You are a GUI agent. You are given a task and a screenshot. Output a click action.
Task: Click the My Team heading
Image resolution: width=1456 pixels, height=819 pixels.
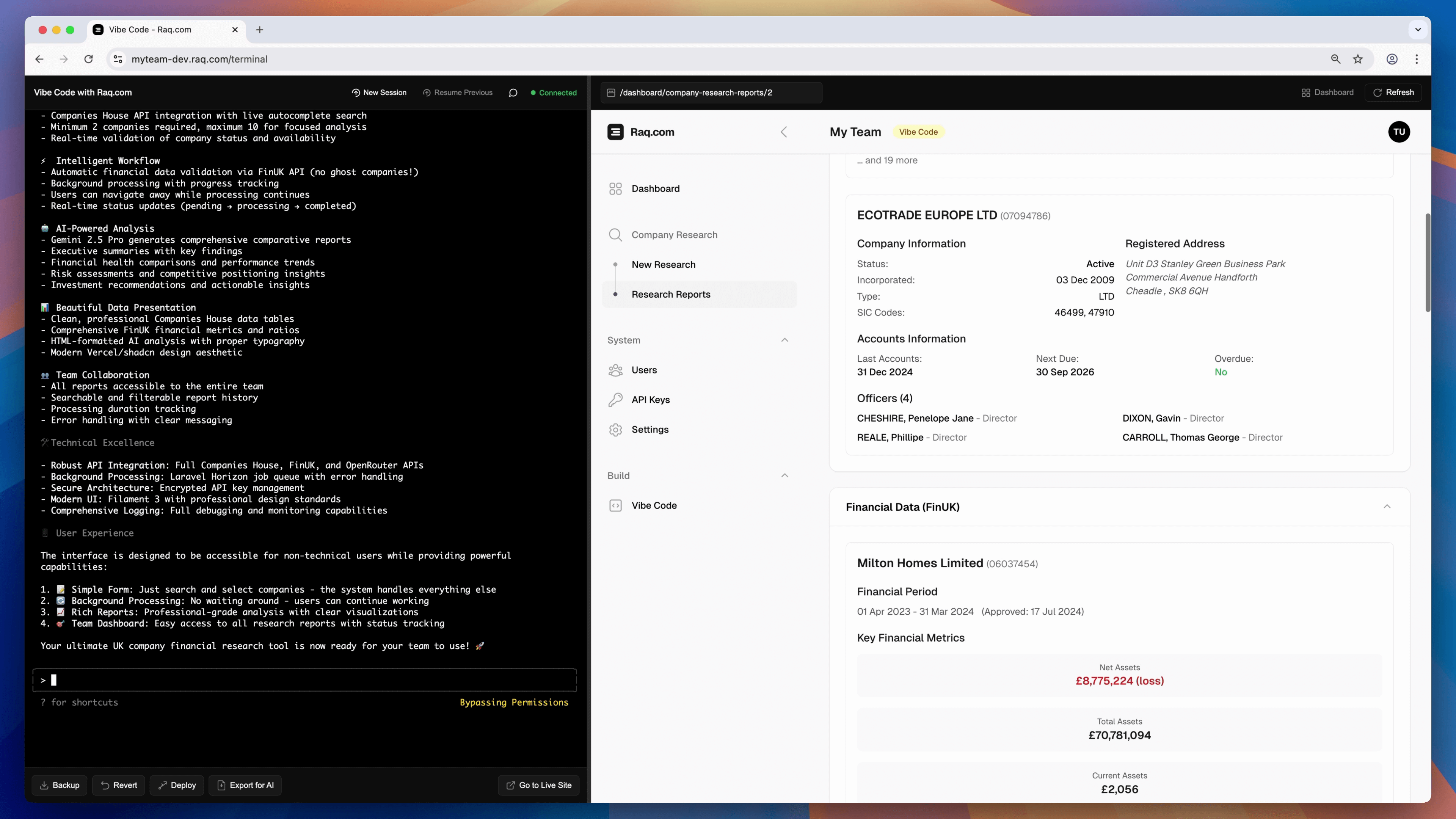[x=855, y=132]
